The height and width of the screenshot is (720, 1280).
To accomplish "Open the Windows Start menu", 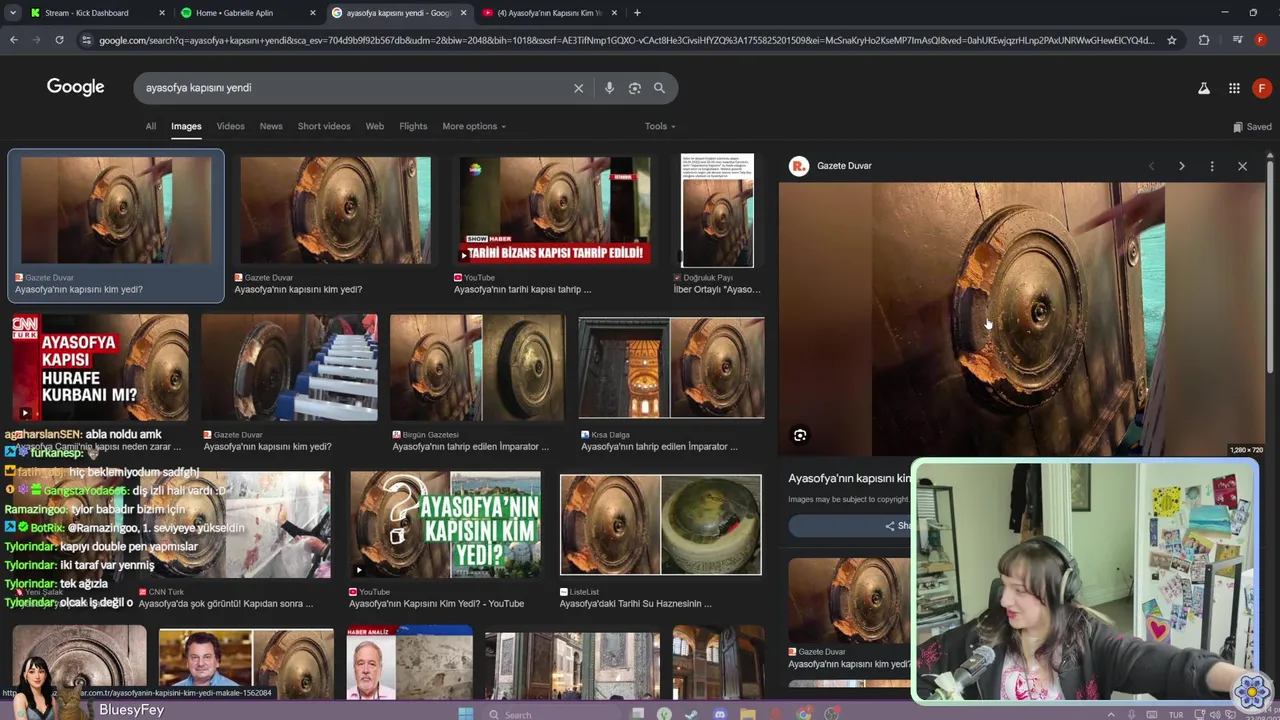I will pos(465,714).
